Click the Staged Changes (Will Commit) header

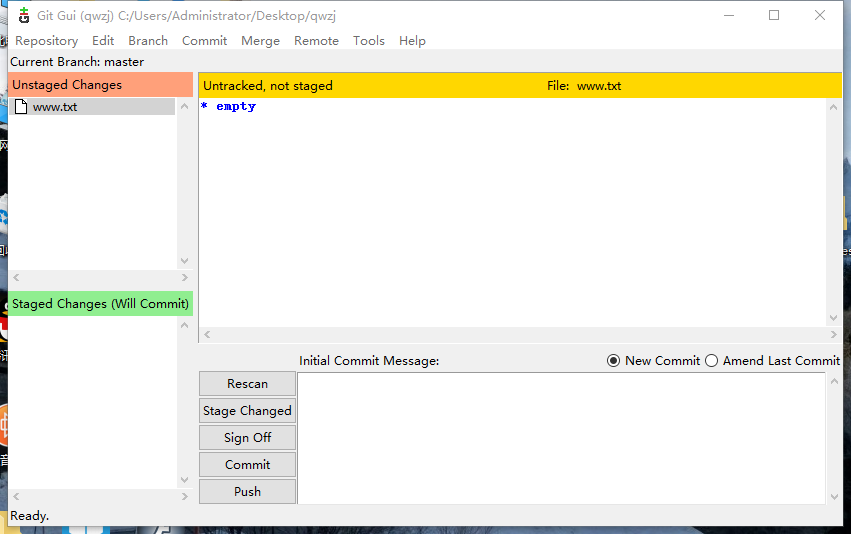point(101,304)
